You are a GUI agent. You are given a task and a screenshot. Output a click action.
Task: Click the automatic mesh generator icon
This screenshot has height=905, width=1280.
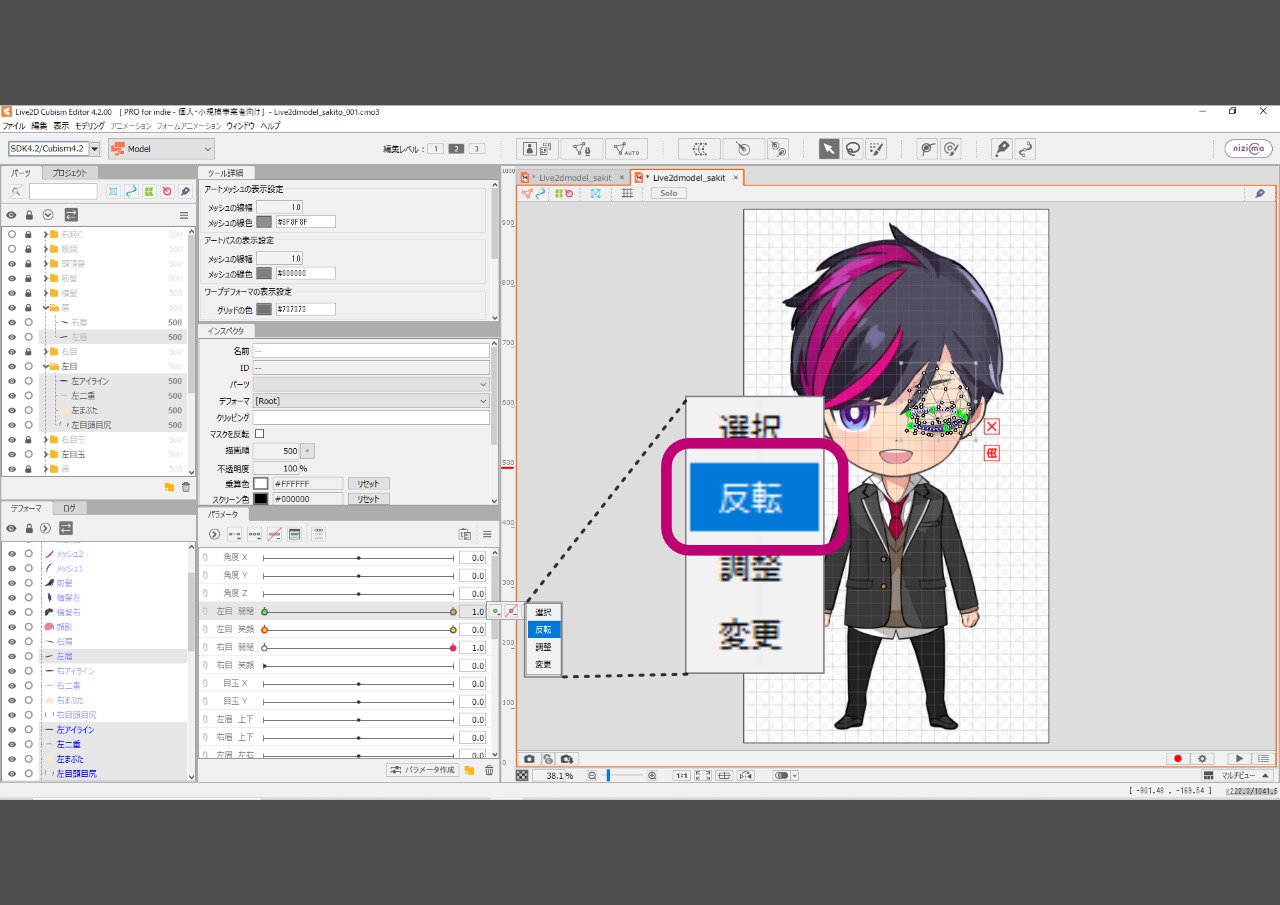tap(626, 149)
